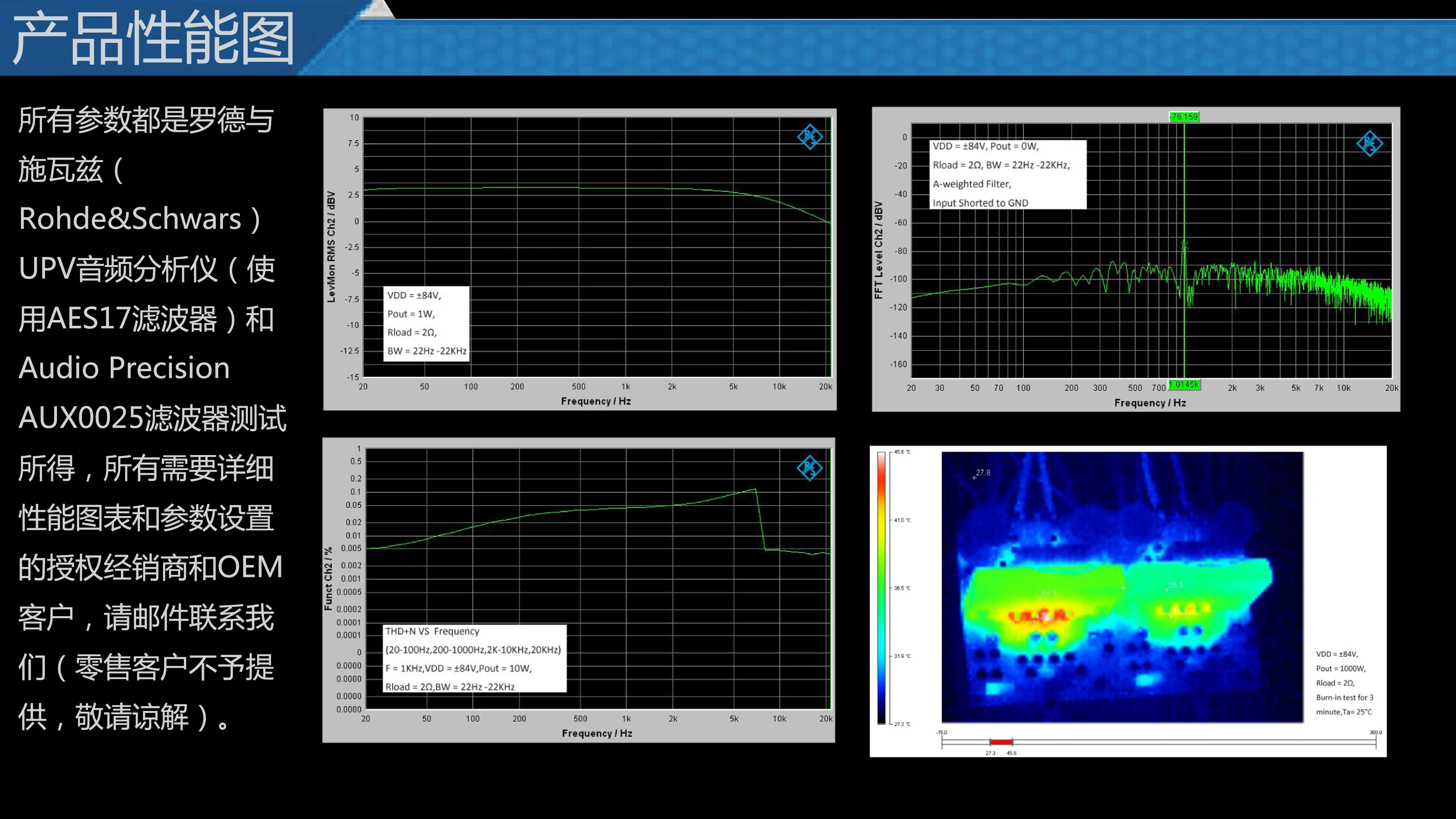Click the 'Funct Ch2 / %' axis label

coord(328,579)
